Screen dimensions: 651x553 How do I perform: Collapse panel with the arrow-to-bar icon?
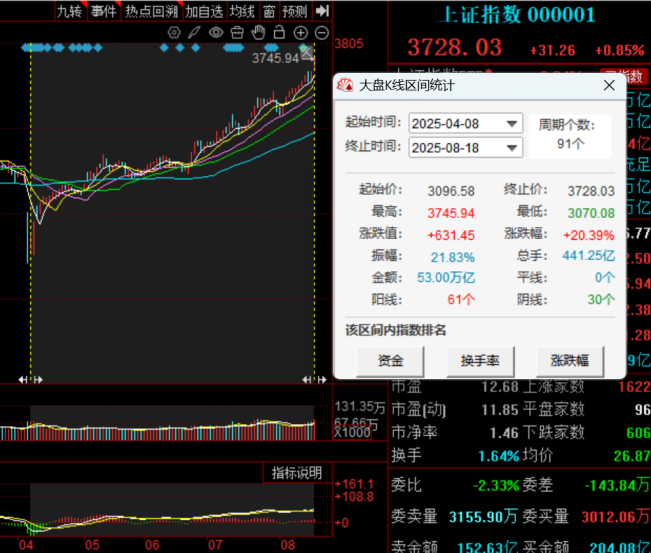(322, 11)
